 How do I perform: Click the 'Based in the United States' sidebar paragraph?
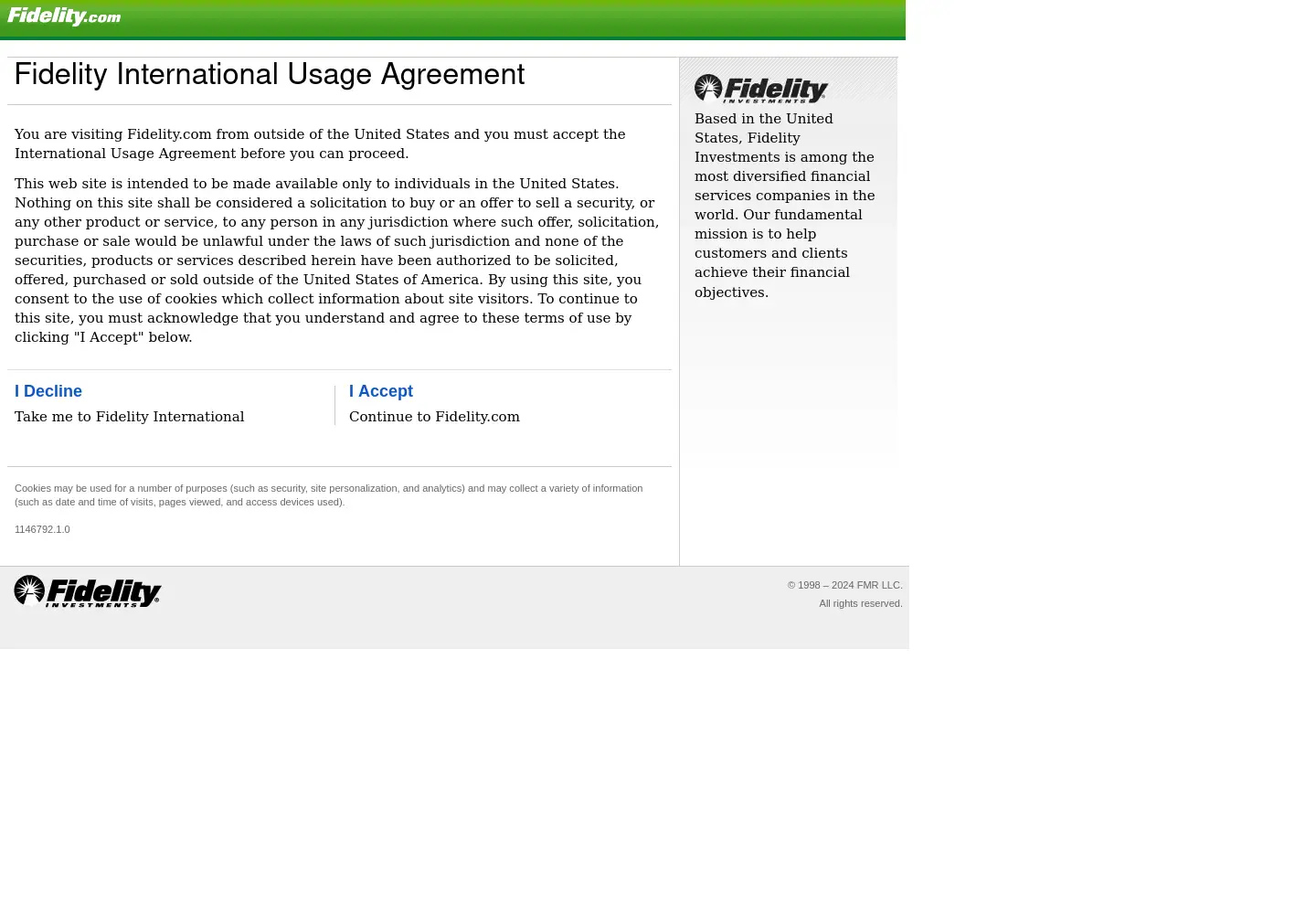[785, 206]
